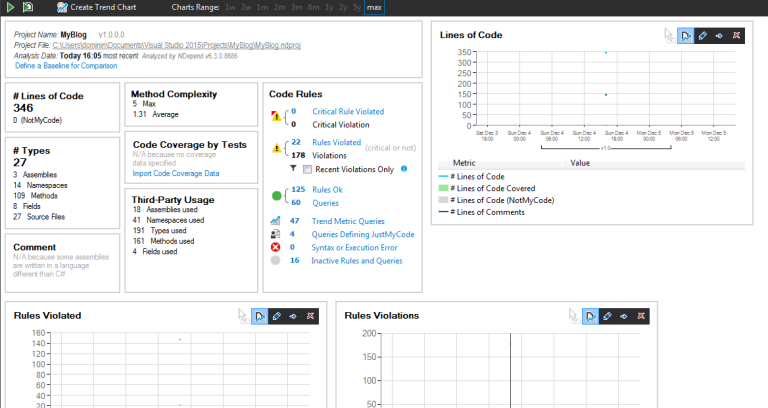Enable the Recent Violations Only checkbox
Viewport: 768px width, 408px height.
(x=307, y=169)
